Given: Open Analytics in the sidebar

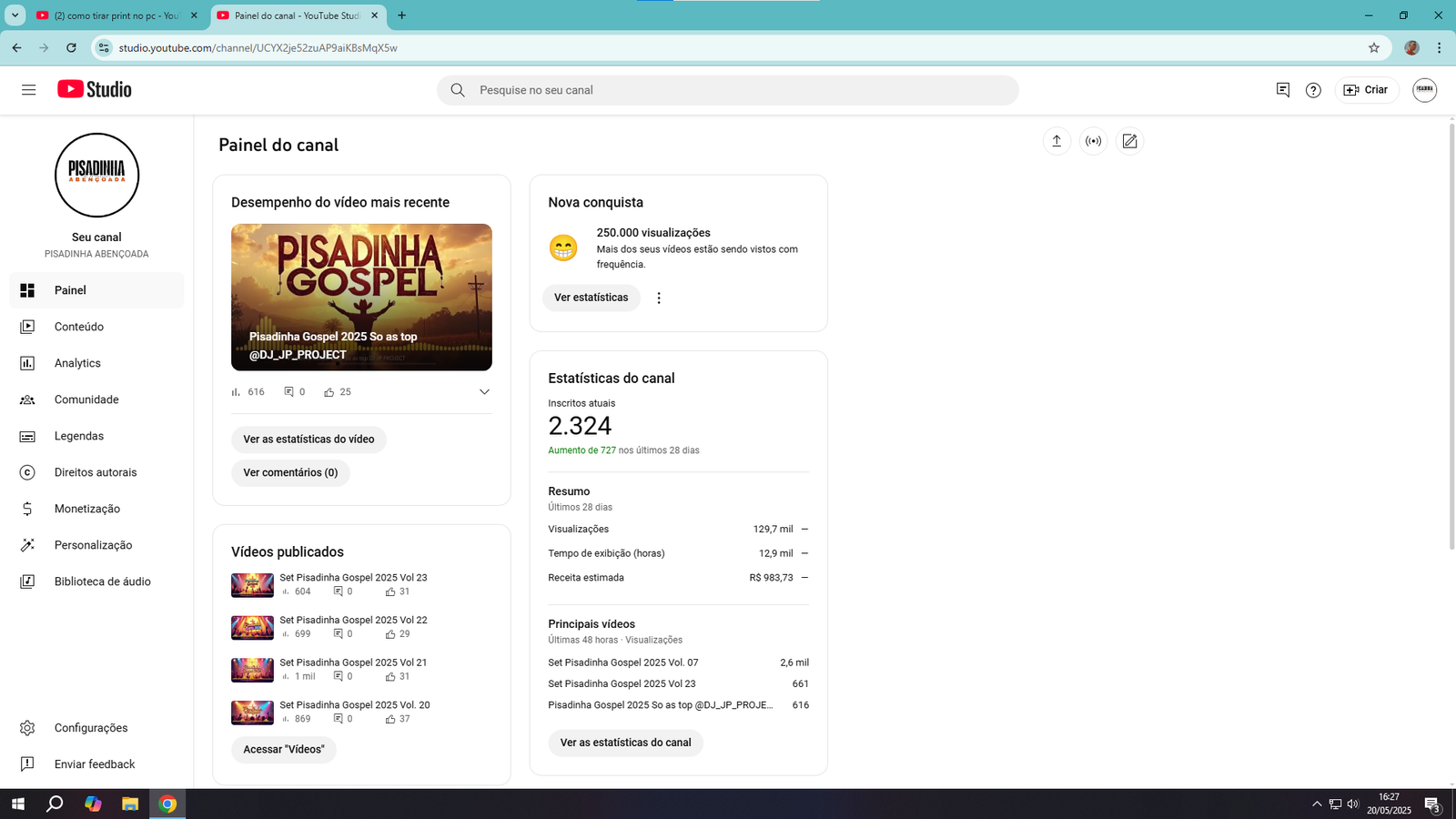Looking at the screenshot, I should (x=96, y=363).
